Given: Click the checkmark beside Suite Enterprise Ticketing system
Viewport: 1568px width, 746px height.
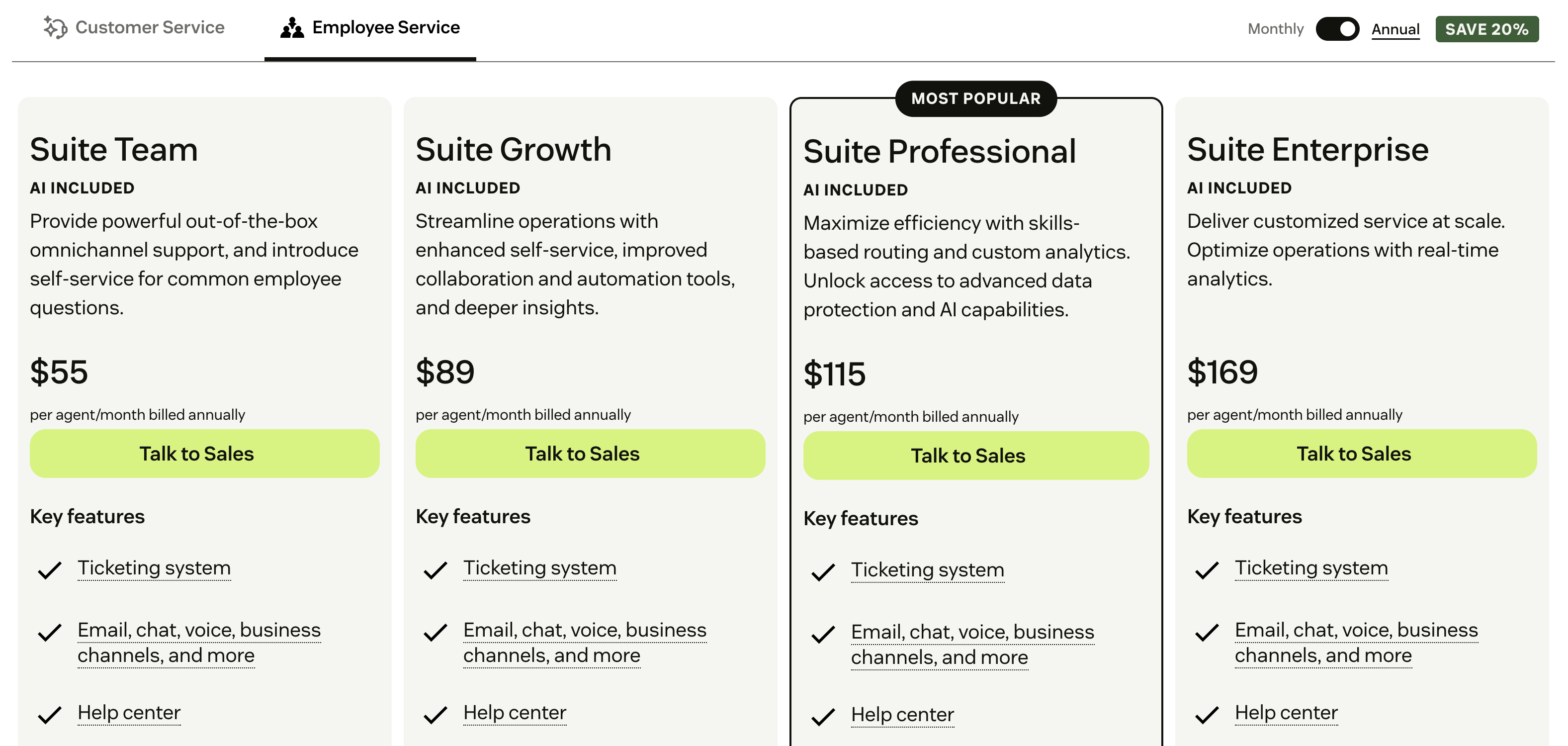Looking at the screenshot, I should coord(1207,569).
